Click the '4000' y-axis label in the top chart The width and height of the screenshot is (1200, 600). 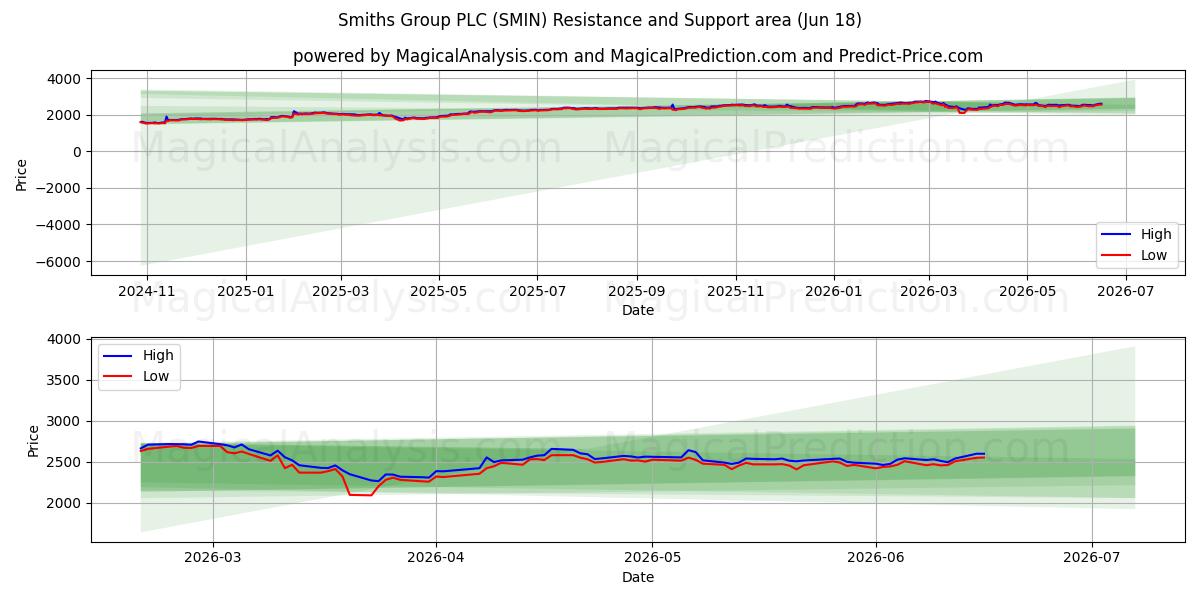coord(66,78)
